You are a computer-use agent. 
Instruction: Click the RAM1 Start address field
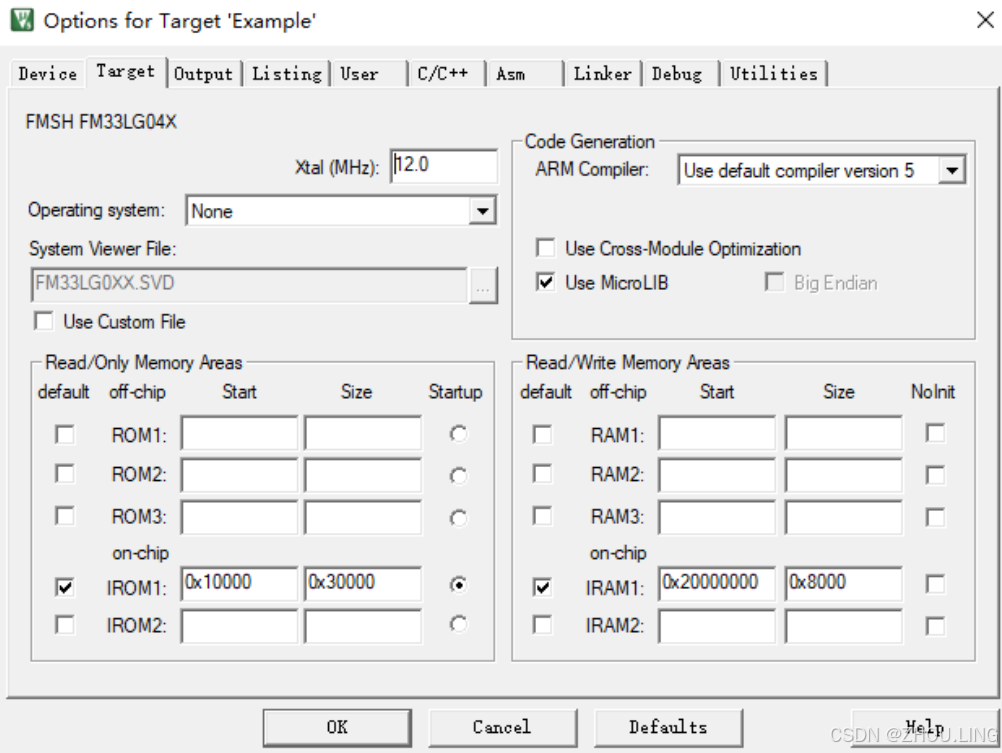click(x=717, y=434)
